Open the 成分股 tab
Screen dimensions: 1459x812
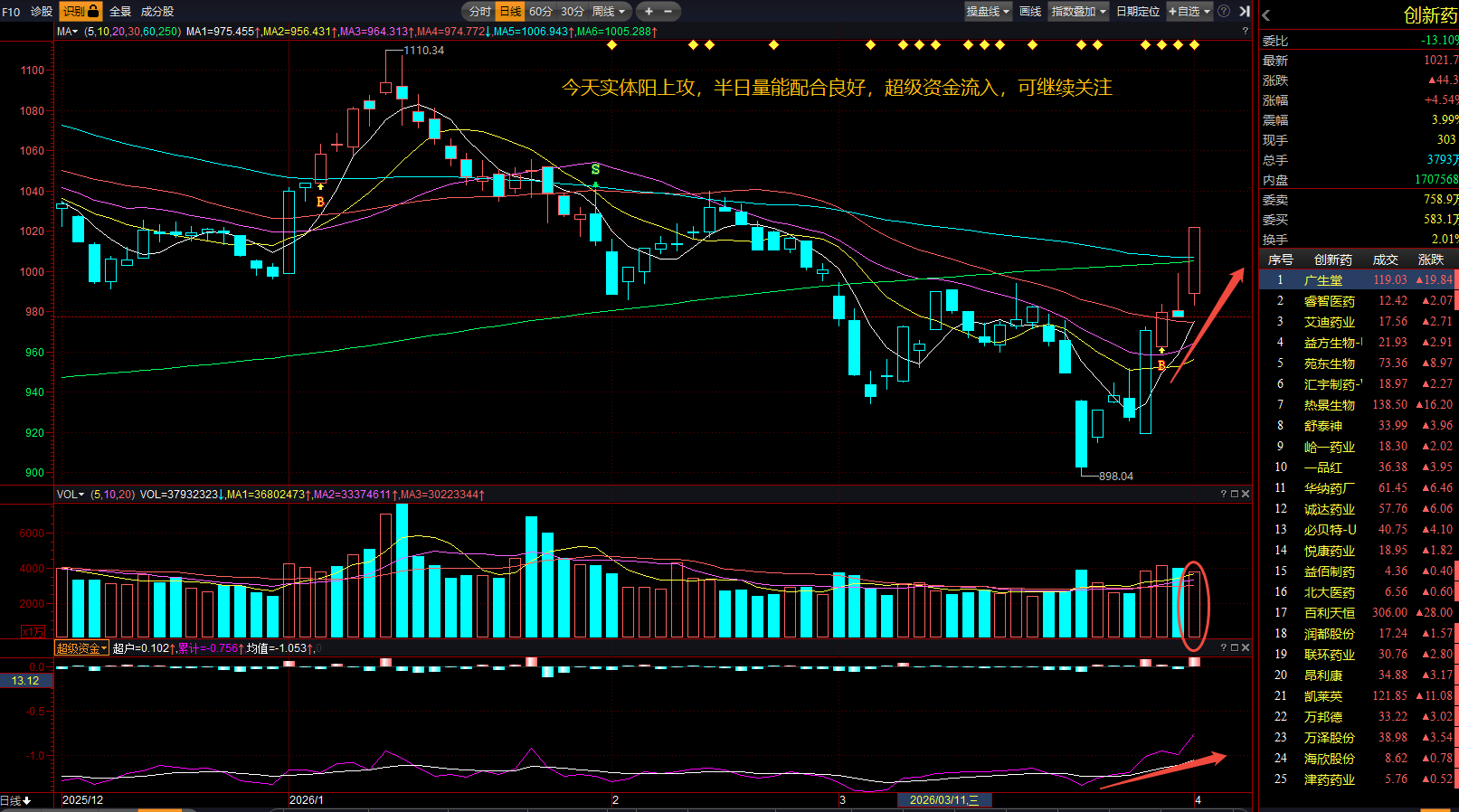[157, 11]
